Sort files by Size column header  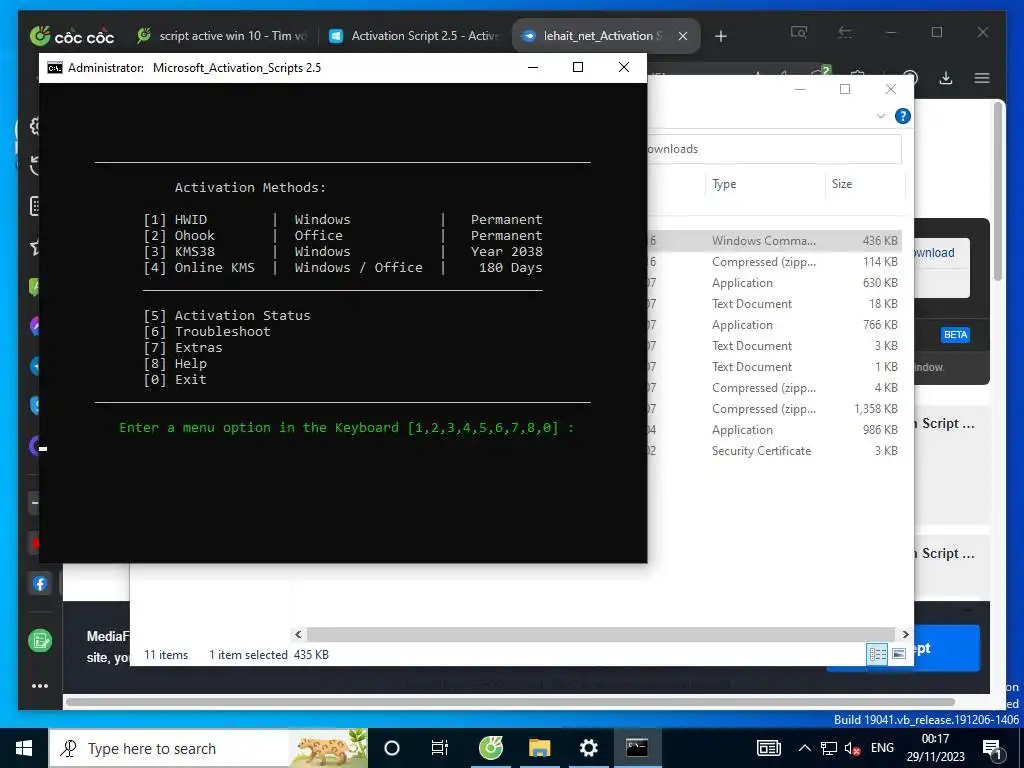coord(842,184)
